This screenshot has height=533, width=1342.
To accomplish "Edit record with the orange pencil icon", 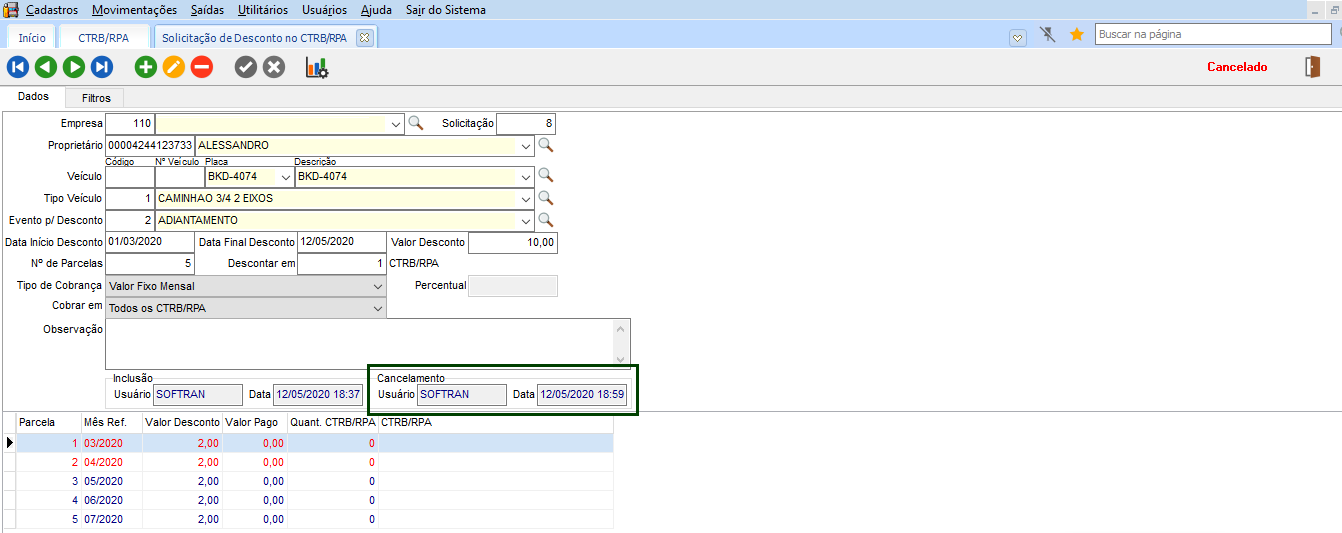I will pyautogui.click(x=174, y=67).
